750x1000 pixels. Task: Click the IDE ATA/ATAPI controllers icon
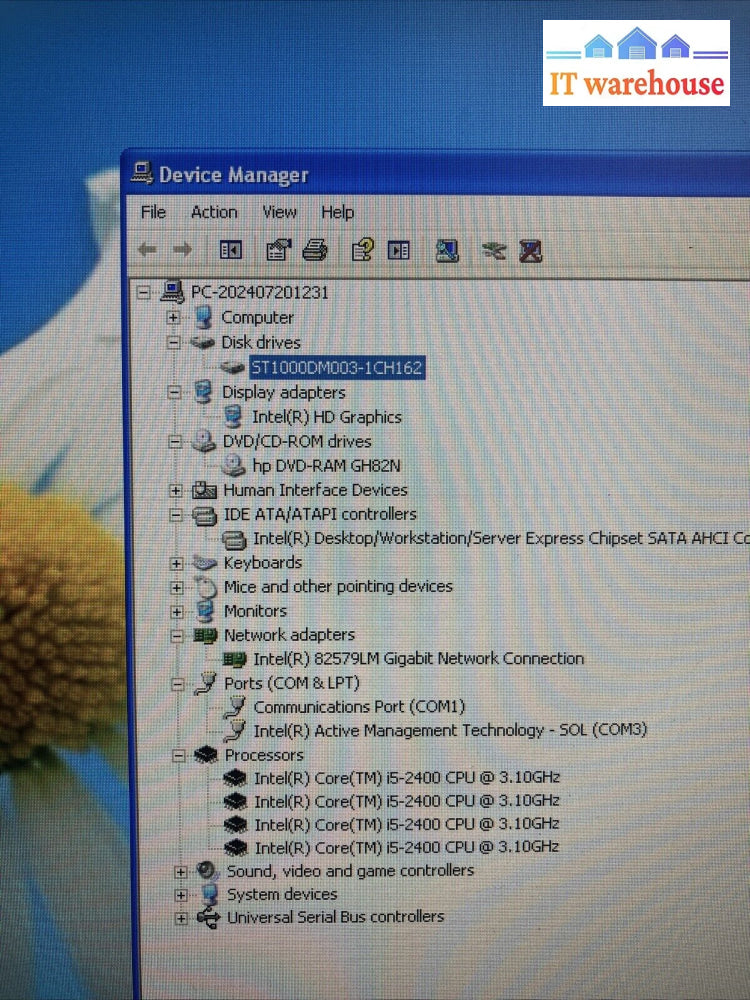tap(204, 515)
